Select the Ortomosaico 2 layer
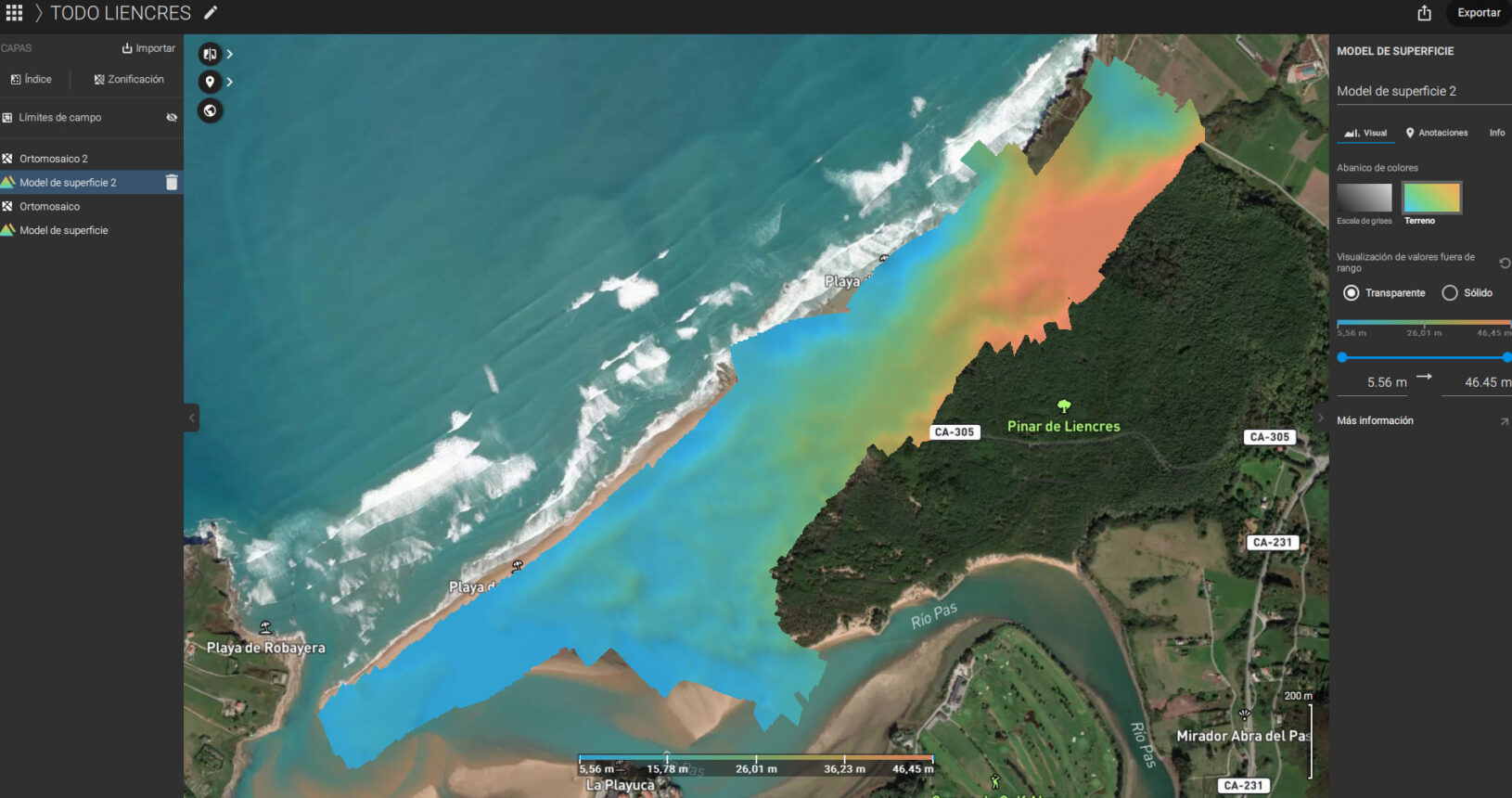The image size is (1512, 798). click(x=54, y=159)
